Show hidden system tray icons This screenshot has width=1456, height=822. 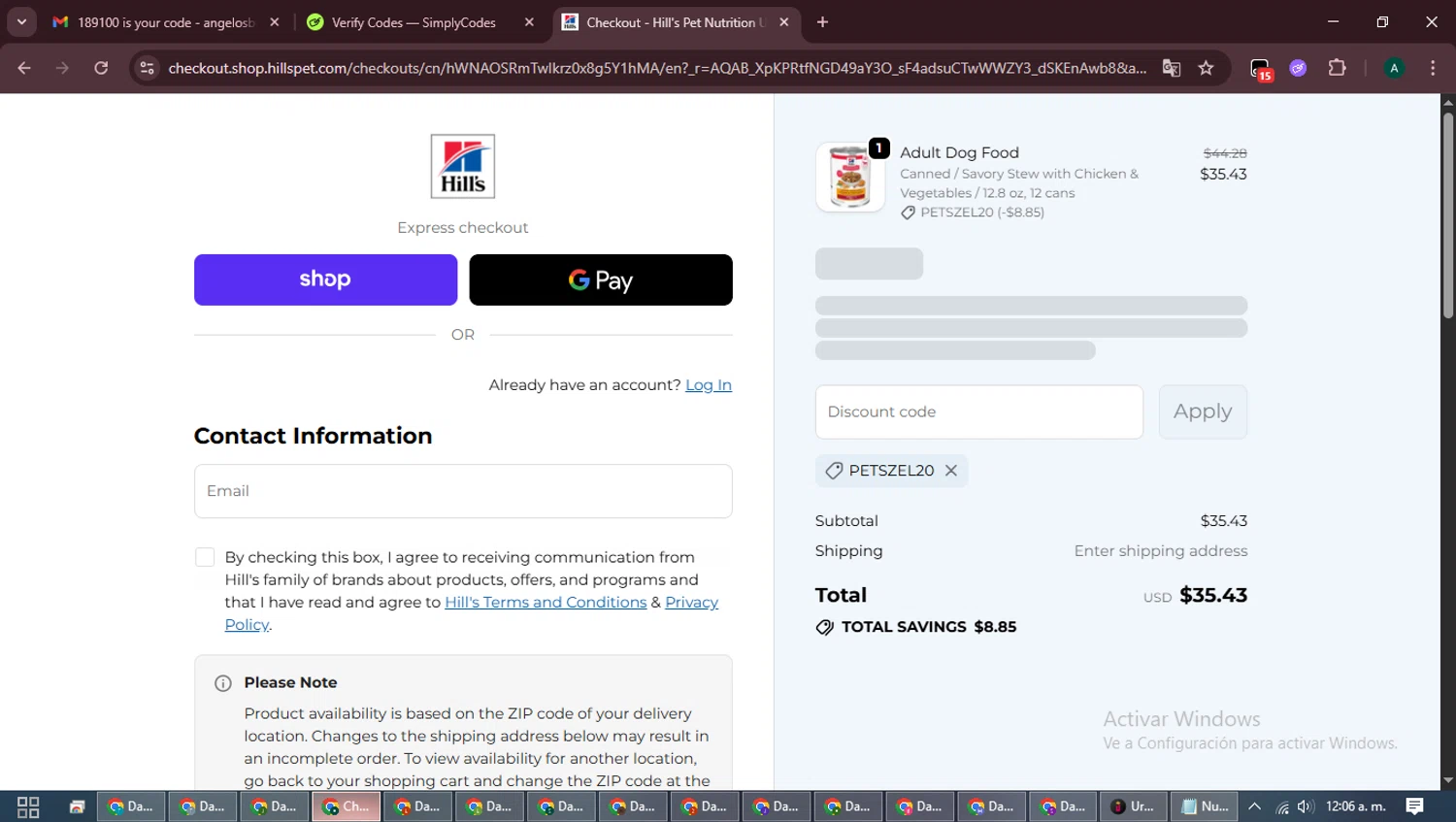pyautogui.click(x=1255, y=806)
